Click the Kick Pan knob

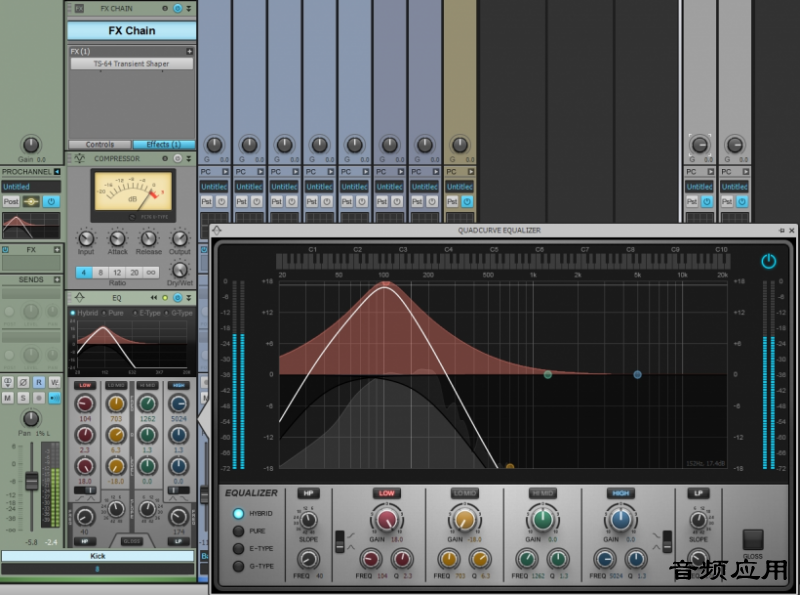[x=31, y=418]
